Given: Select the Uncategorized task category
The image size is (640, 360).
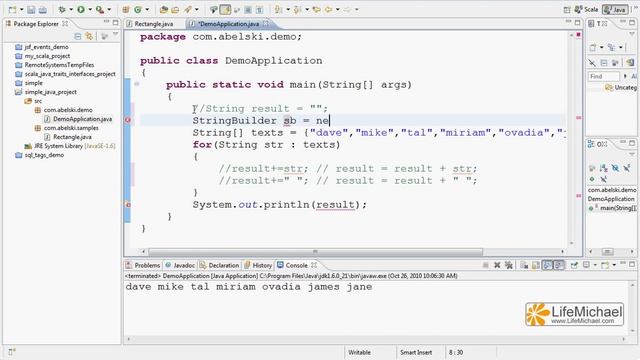Looking at the screenshot, I should pyautogui.click(x=621, y=87).
